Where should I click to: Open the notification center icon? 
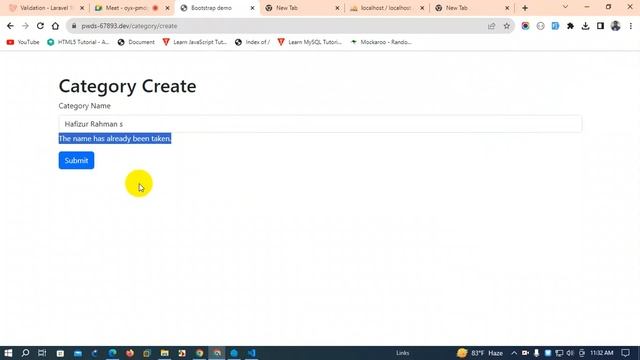[x=625, y=353]
